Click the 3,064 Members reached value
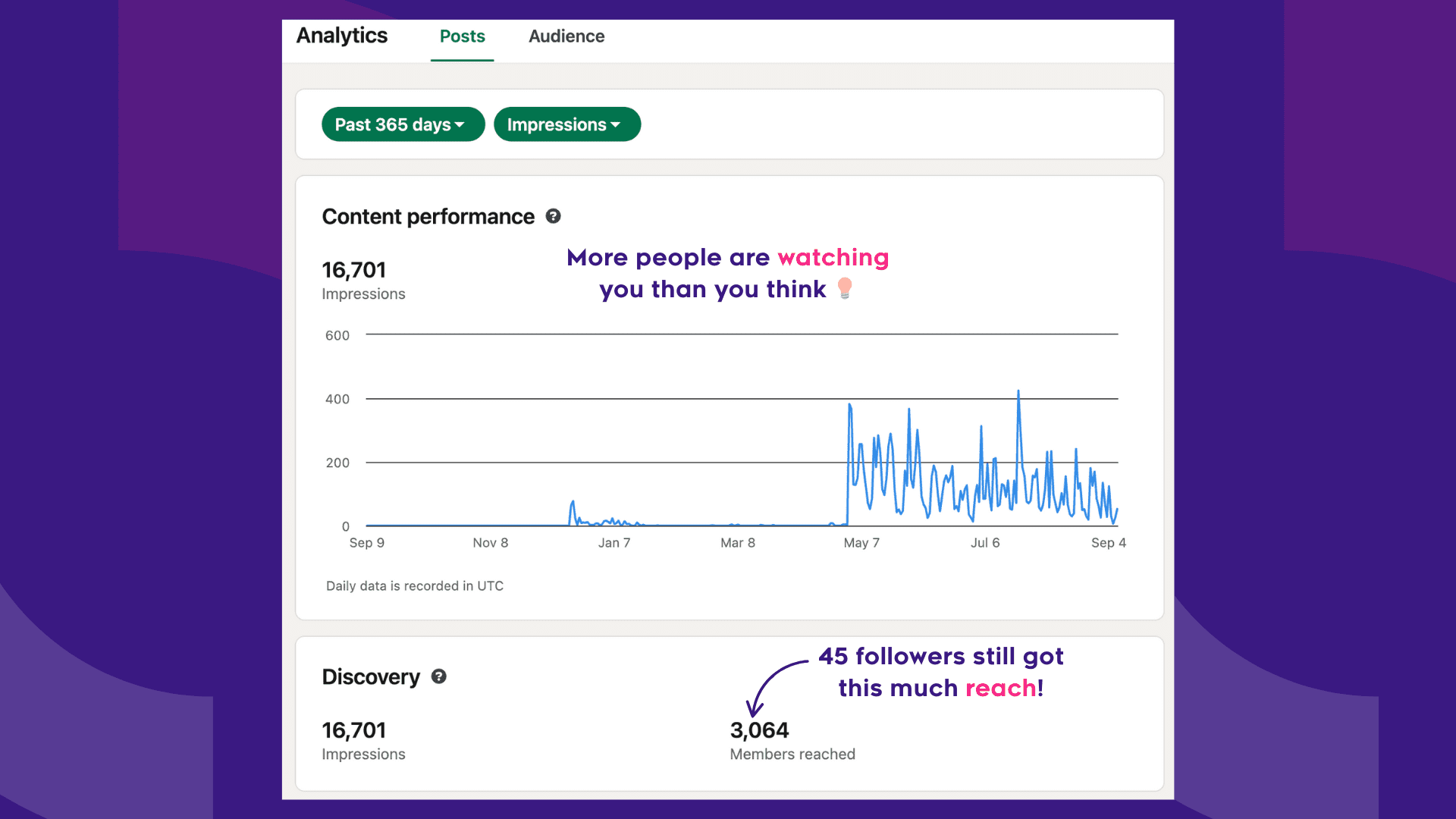This screenshot has width=1456, height=819. (x=759, y=730)
